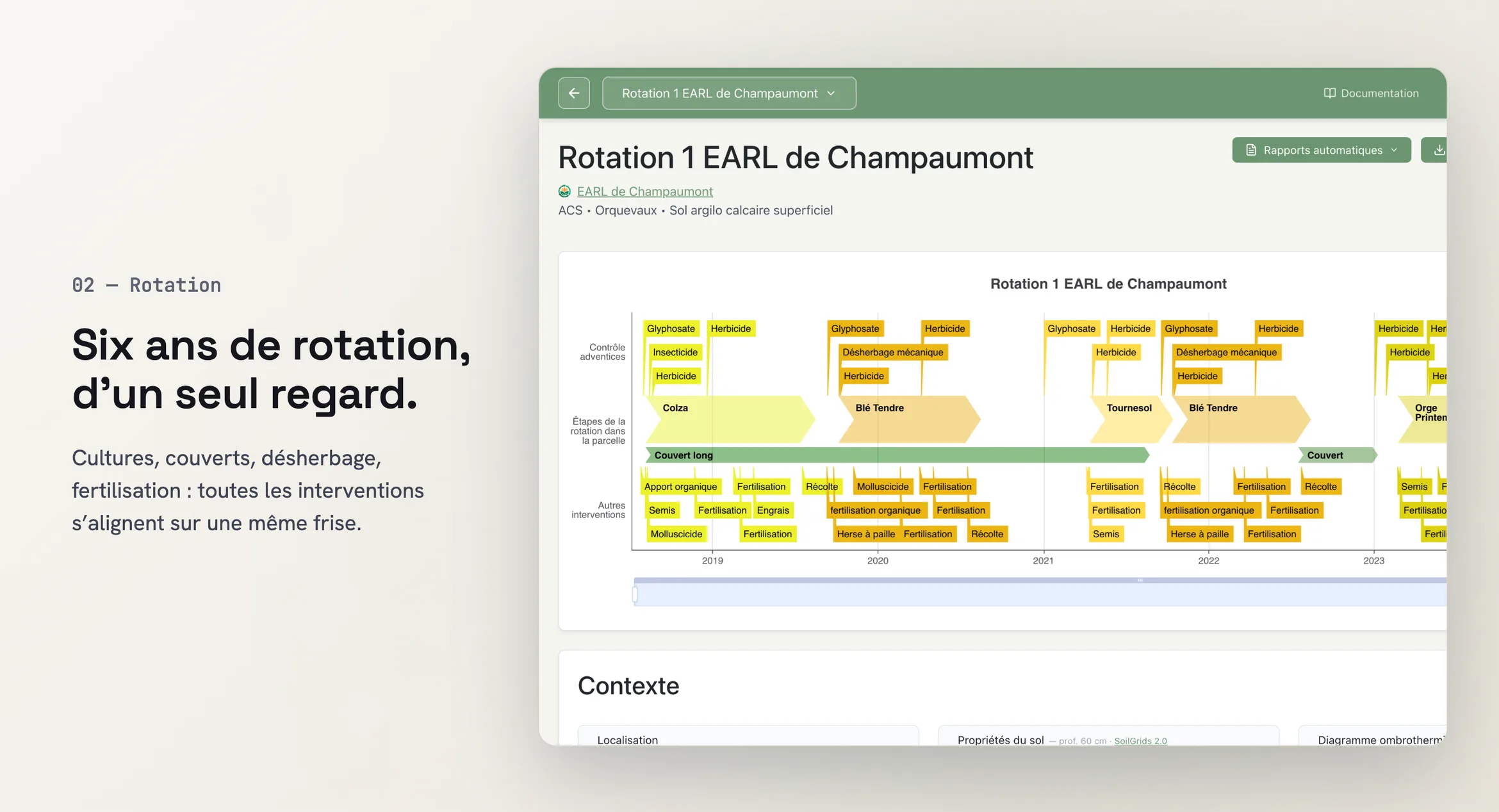Click the farm logo icon beside EARL de Champaumont
Image resolution: width=1499 pixels, height=812 pixels.
coord(564,191)
